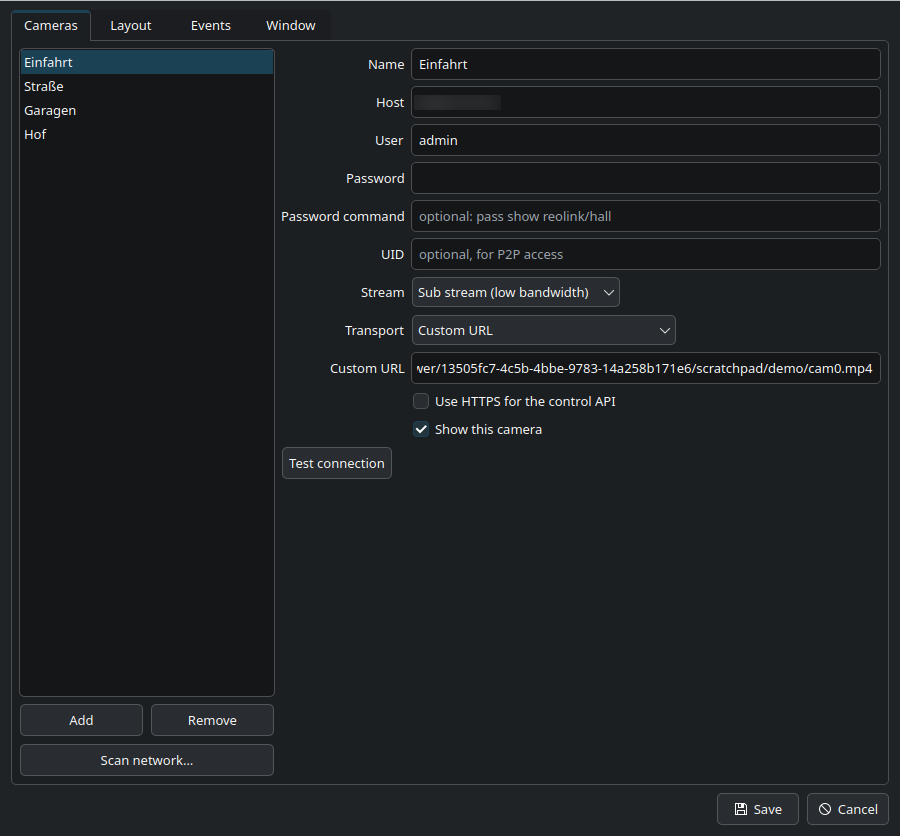Select the Garagen camera in the list

click(147, 110)
